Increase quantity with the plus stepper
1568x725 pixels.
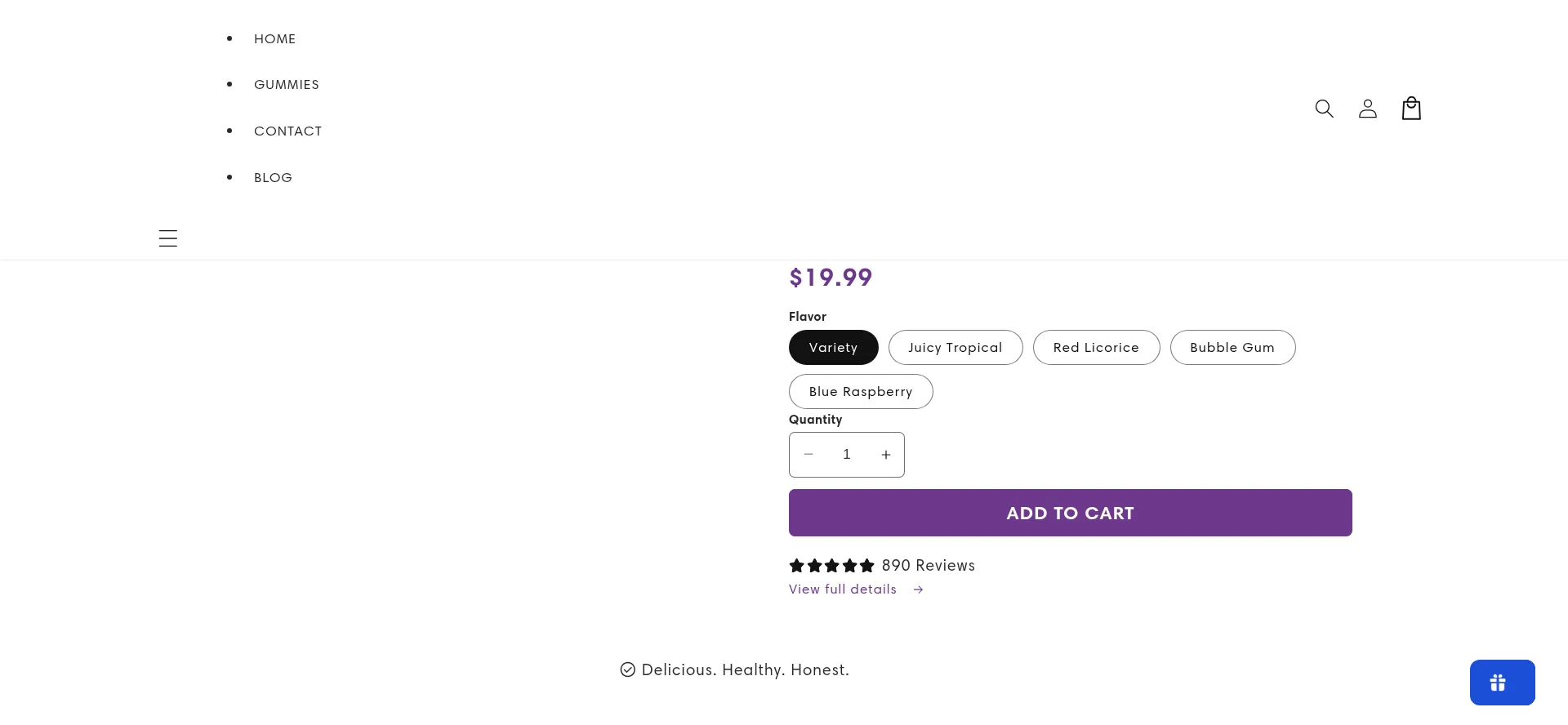886,454
